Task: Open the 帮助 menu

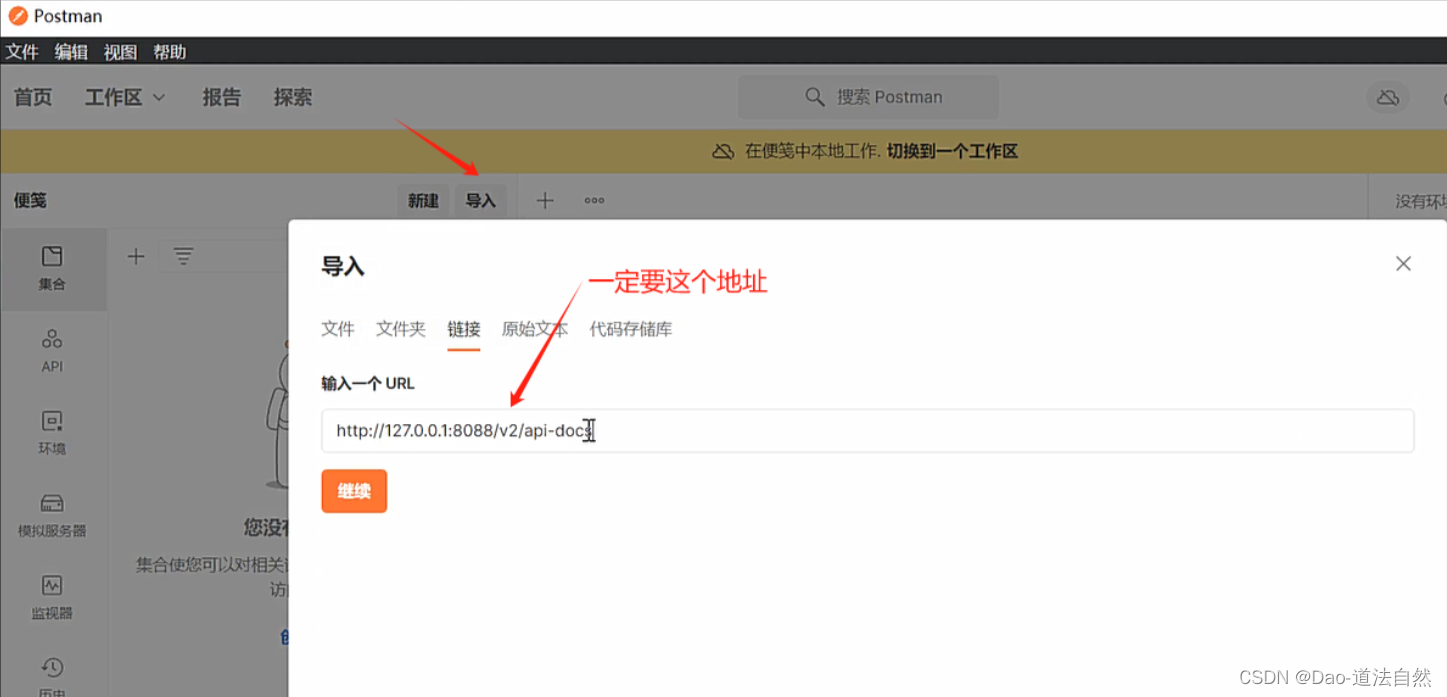Action: click(x=169, y=52)
